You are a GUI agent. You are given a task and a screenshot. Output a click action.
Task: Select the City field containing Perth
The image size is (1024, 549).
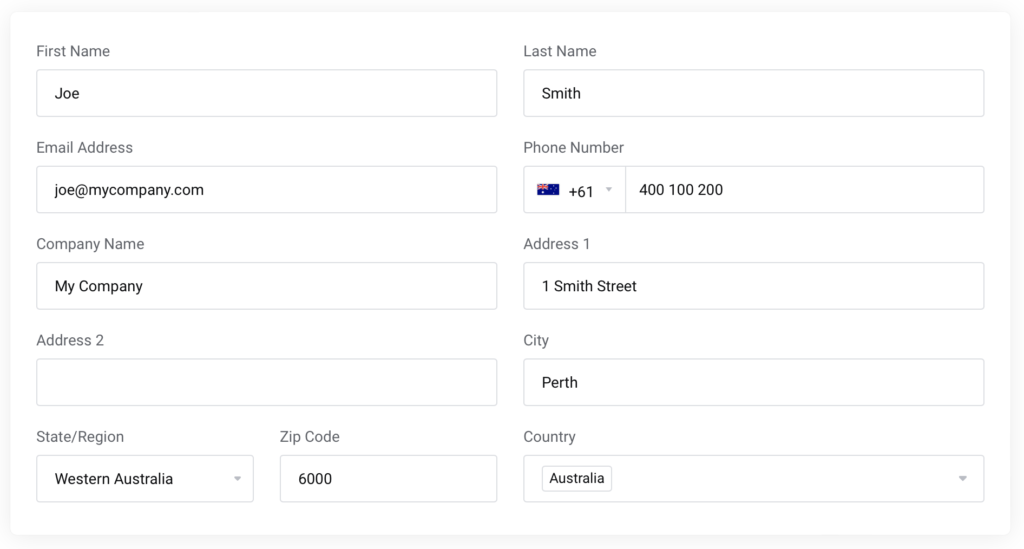pos(754,382)
